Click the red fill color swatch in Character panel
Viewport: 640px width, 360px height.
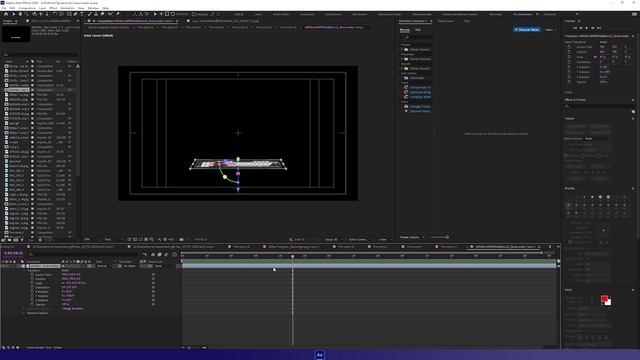604,299
